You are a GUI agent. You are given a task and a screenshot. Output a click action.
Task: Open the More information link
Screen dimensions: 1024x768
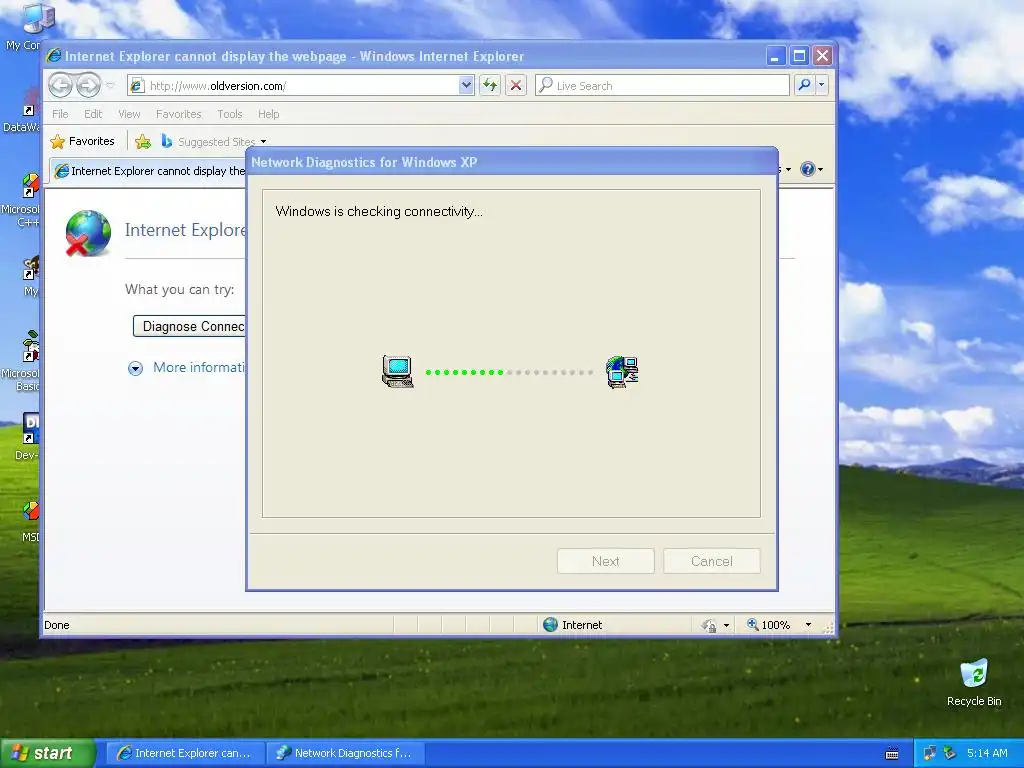click(x=199, y=367)
